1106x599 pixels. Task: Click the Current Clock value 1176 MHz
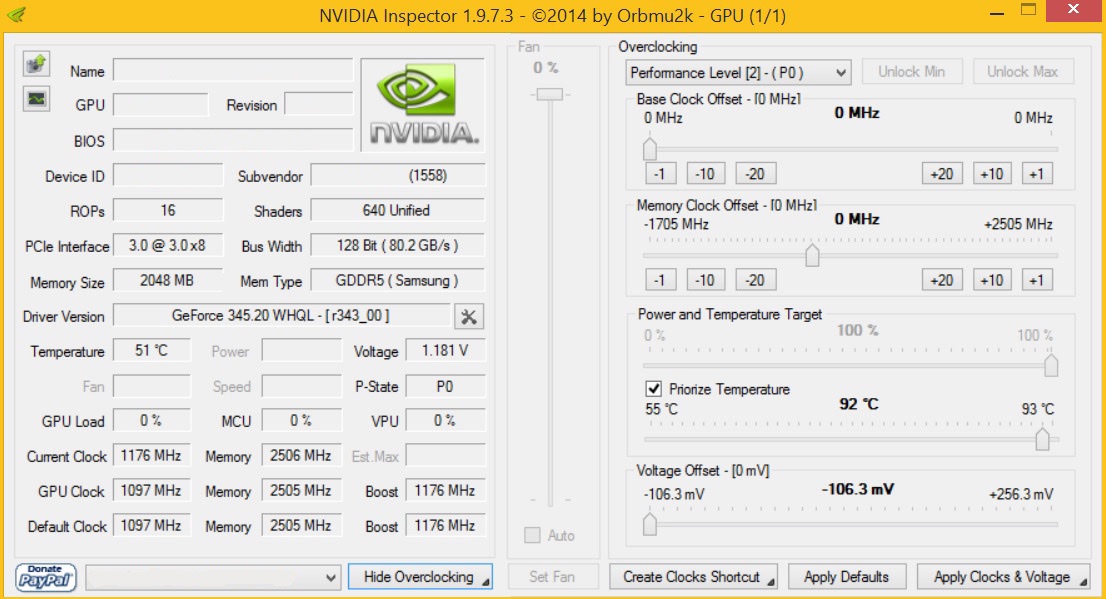click(x=152, y=456)
